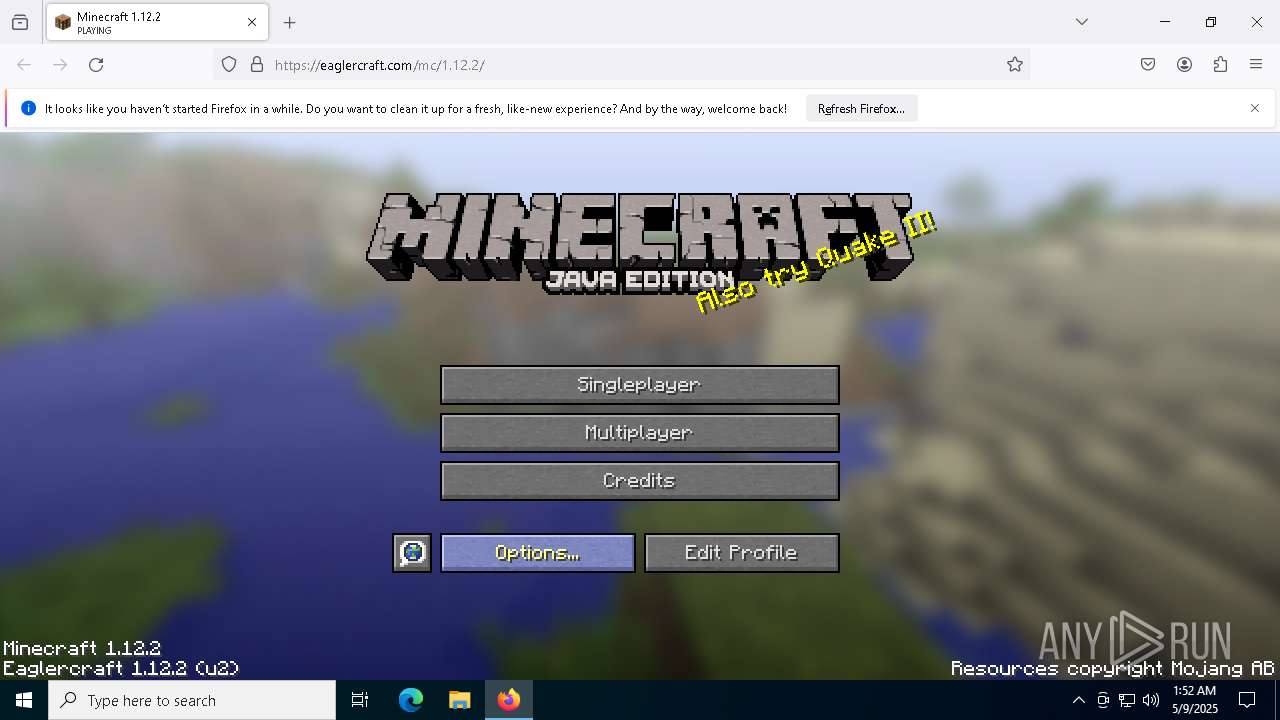
Task: Open Save to Pocket icon
Action: pos(1148,65)
